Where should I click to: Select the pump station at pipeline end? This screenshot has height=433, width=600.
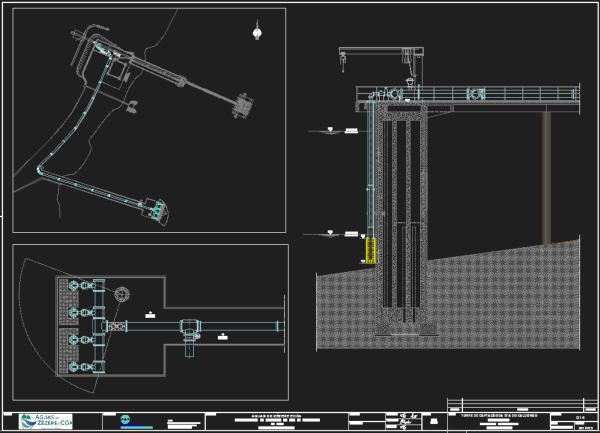pyautogui.click(x=157, y=208)
